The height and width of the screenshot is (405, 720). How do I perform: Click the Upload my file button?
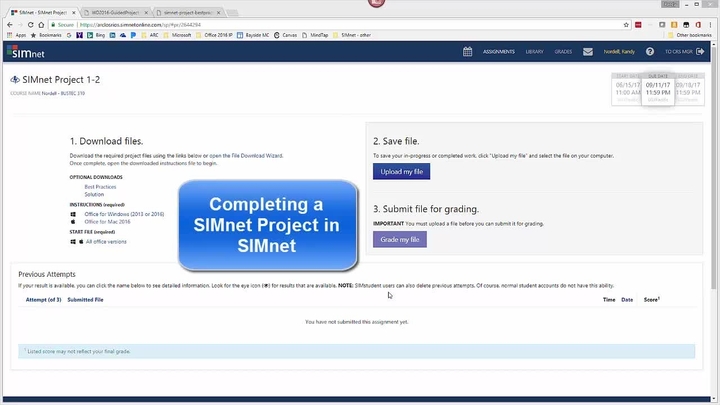coord(401,171)
